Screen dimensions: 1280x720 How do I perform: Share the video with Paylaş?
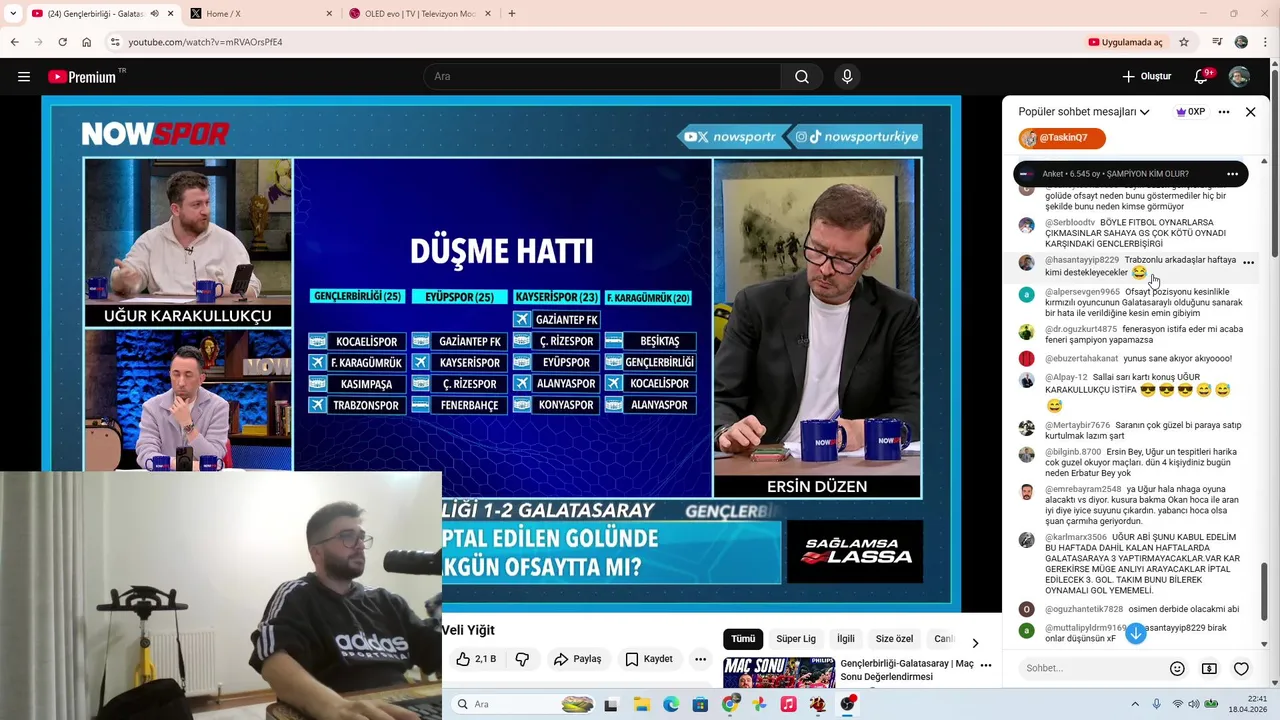578,659
